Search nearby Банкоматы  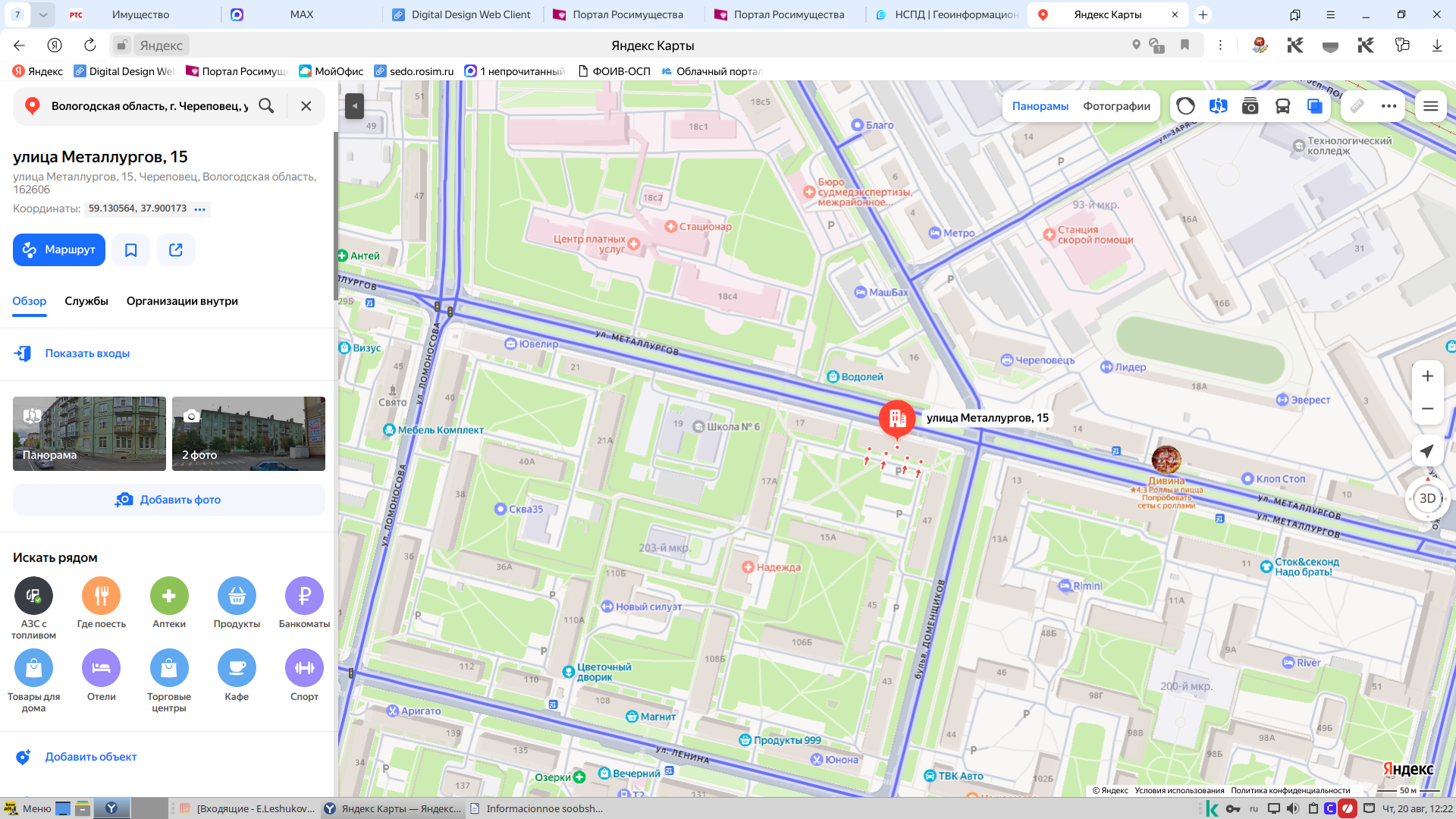coord(304,604)
